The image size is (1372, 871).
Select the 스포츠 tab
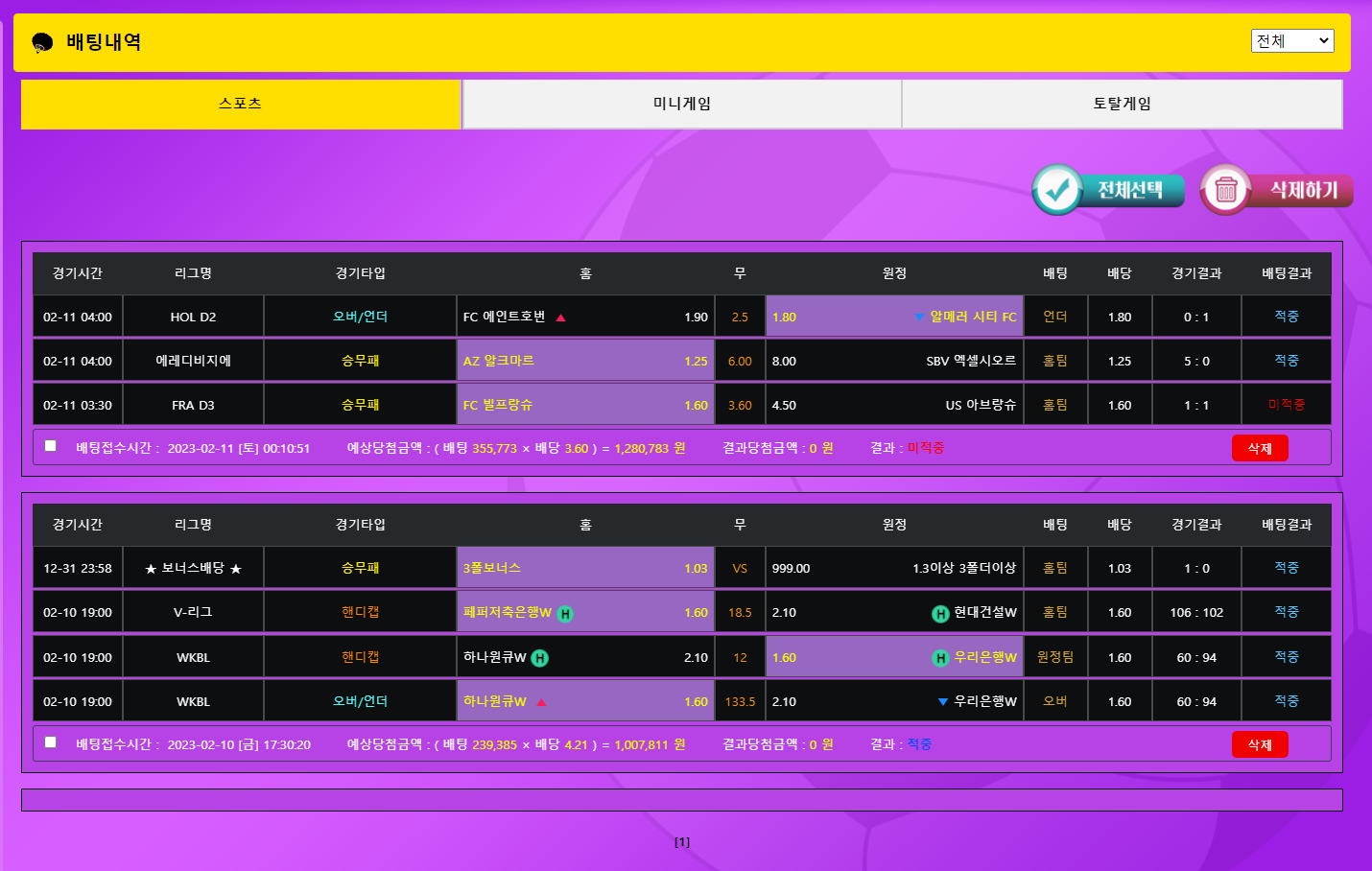[x=241, y=104]
